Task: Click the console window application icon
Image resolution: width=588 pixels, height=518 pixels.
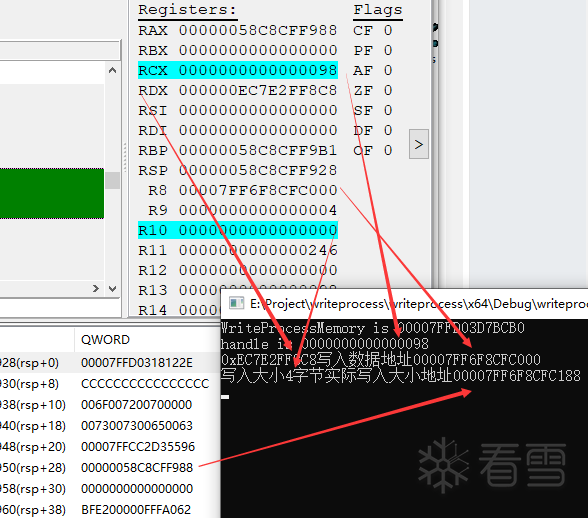Action: [236, 303]
